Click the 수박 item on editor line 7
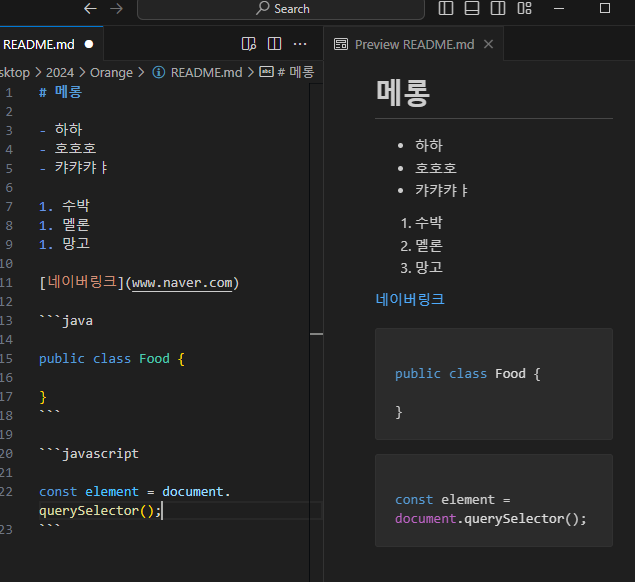This screenshot has height=582, width=635. coord(76,206)
